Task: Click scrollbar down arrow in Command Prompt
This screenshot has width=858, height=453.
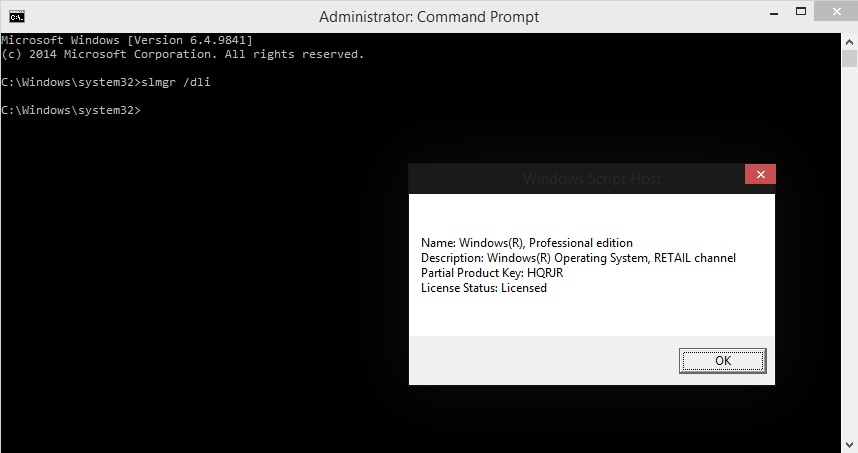Action: click(x=849, y=444)
